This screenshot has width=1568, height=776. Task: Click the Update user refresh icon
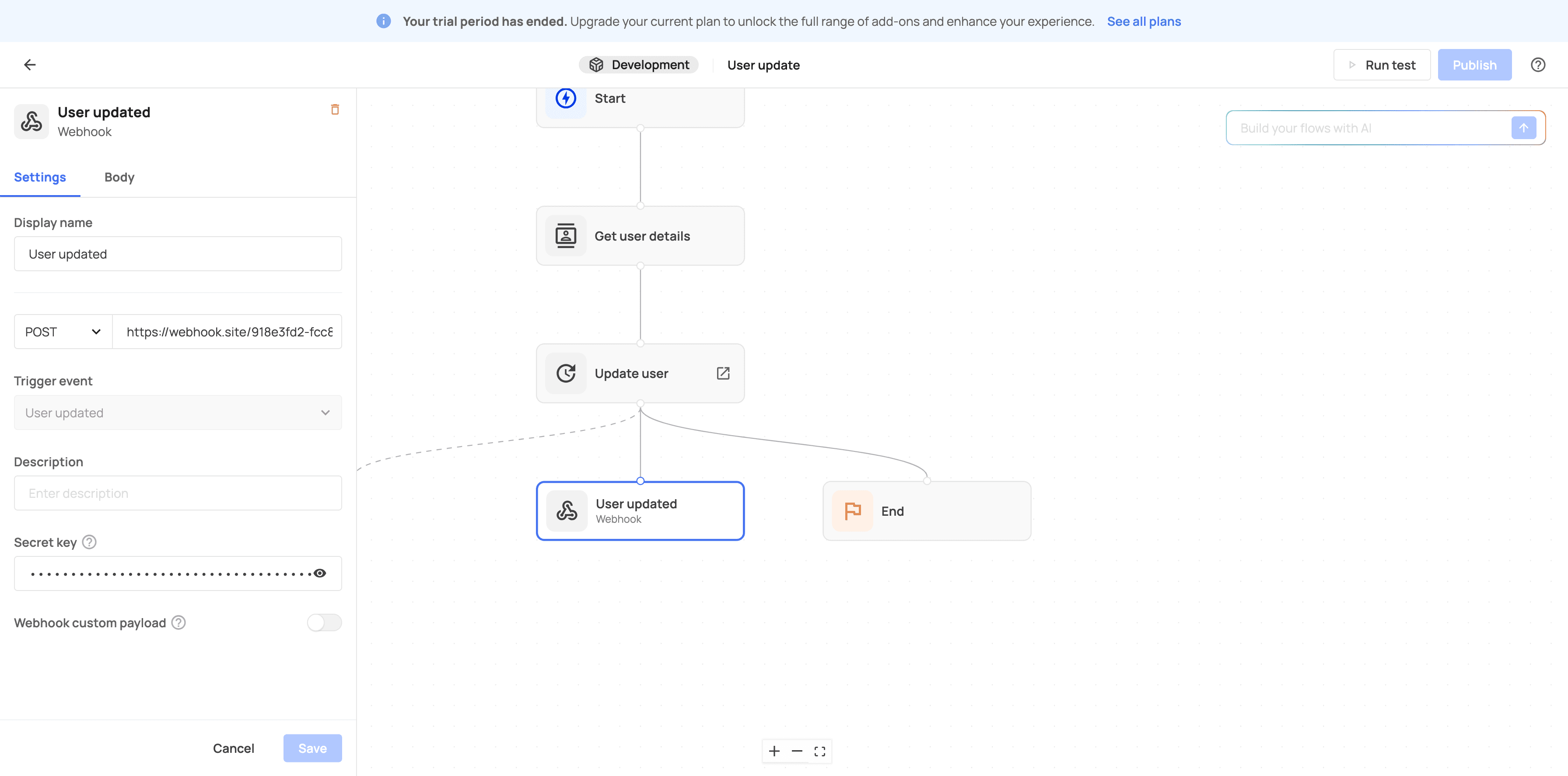tap(566, 373)
